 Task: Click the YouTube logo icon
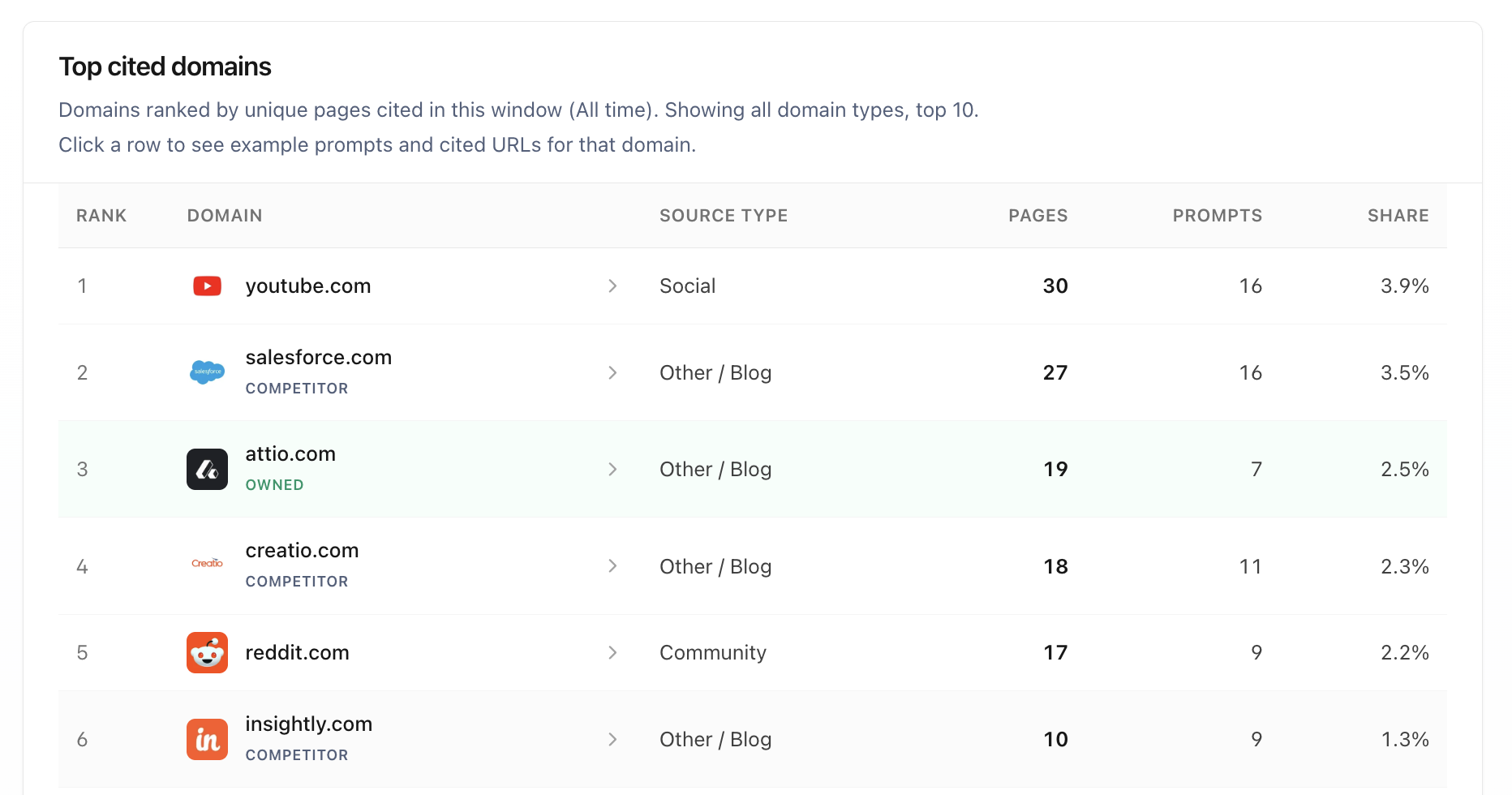pos(207,286)
